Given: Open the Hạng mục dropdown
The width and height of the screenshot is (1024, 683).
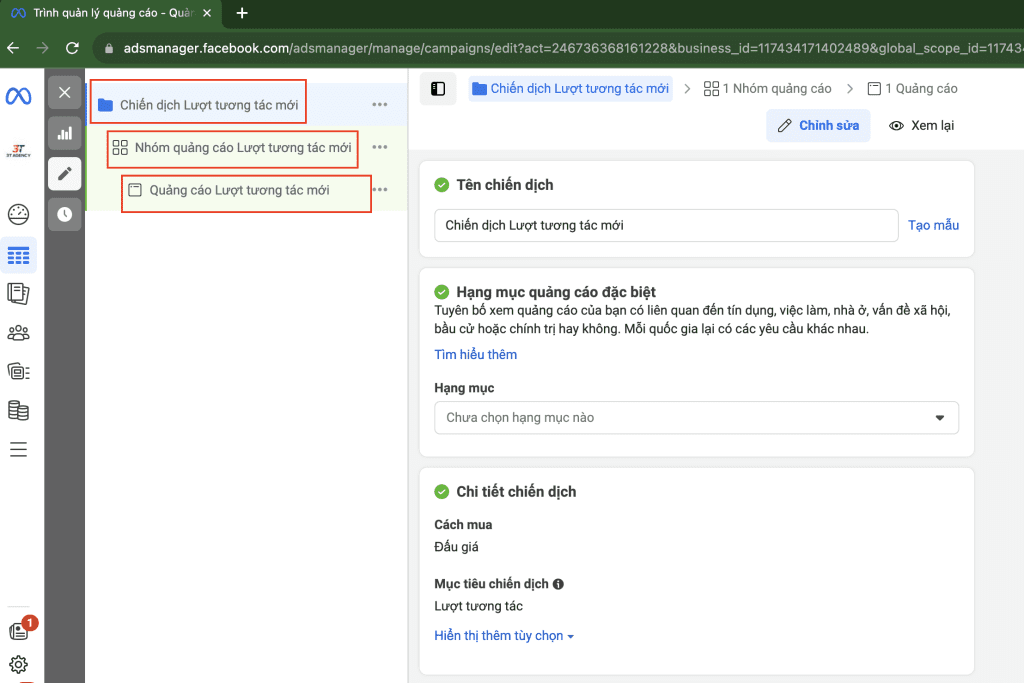Looking at the screenshot, I should pos(696,418).
